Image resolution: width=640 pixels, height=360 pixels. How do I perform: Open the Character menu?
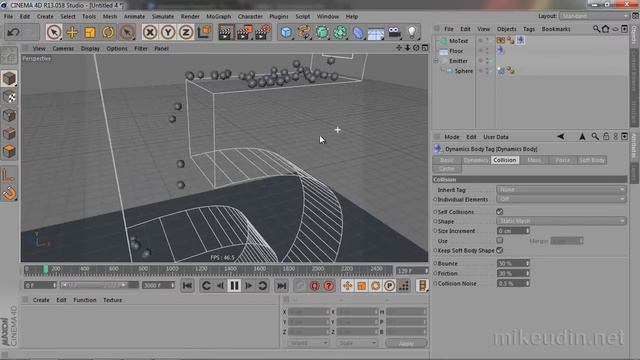(x=250, y=16)
